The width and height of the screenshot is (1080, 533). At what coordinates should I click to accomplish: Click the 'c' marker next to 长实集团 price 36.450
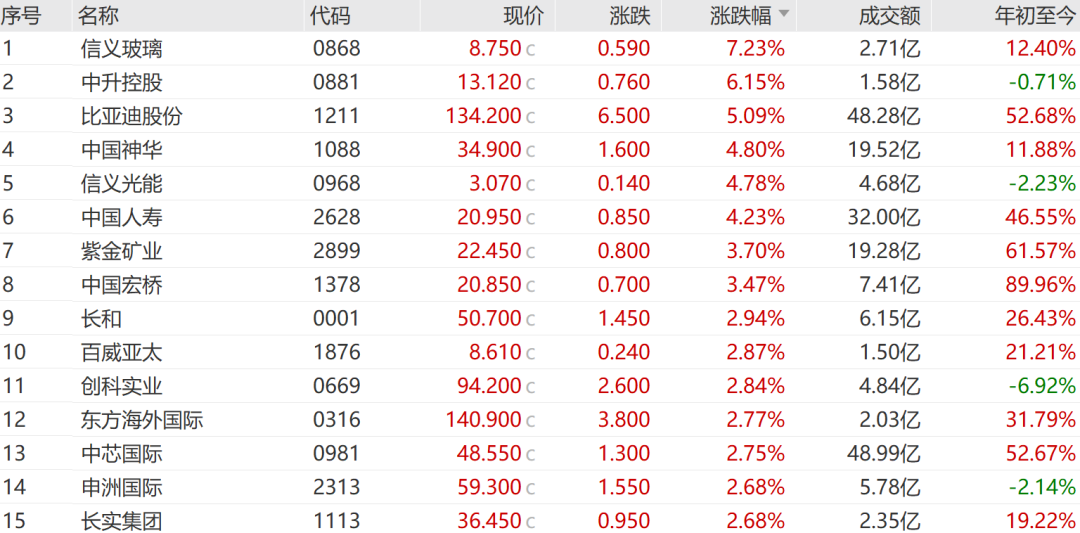click(x=531, y=522)
